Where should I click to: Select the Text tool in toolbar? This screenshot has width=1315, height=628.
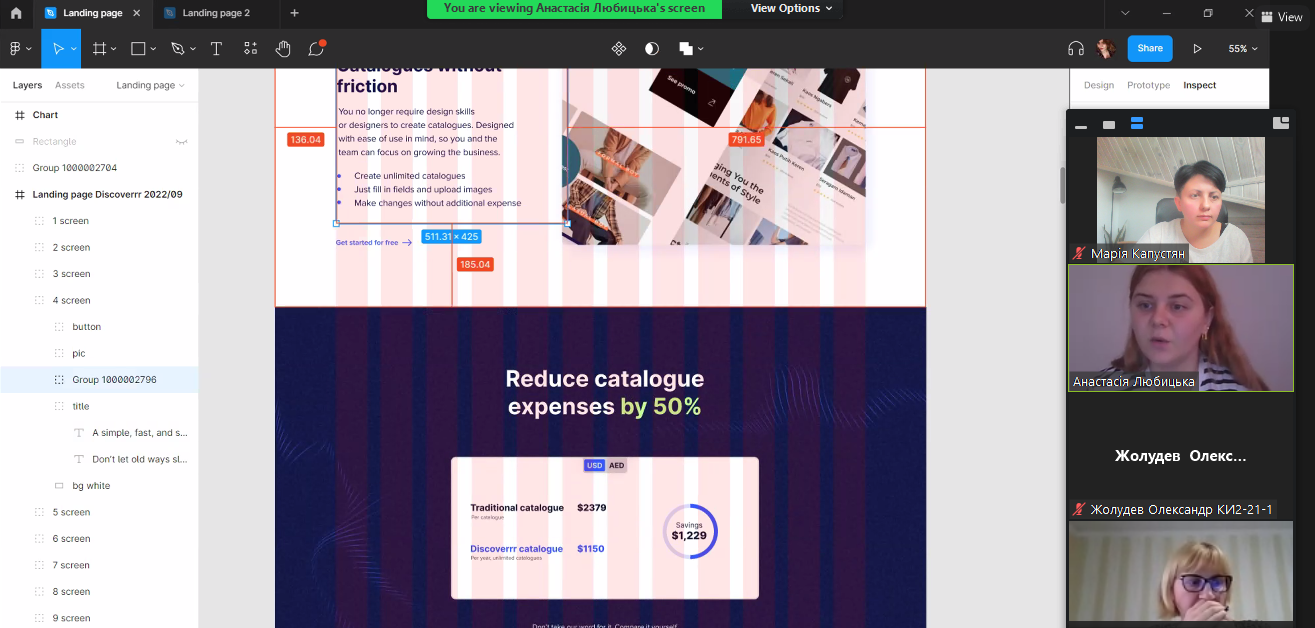click(x=216, y=48)
